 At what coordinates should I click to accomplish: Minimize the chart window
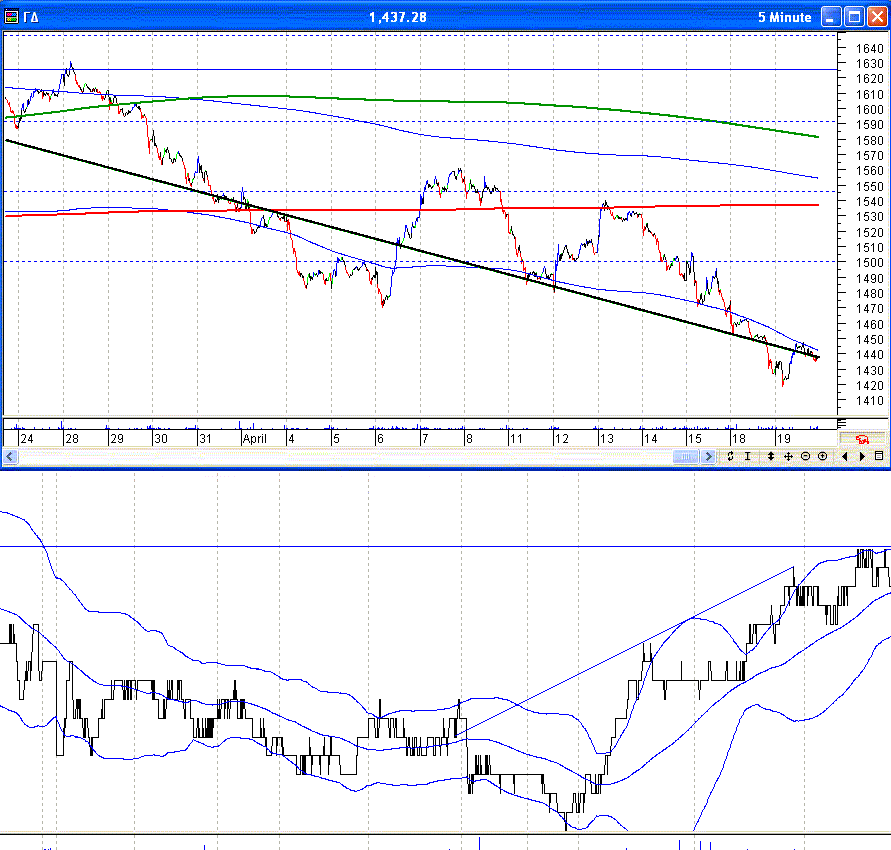(x=832, y=17)
